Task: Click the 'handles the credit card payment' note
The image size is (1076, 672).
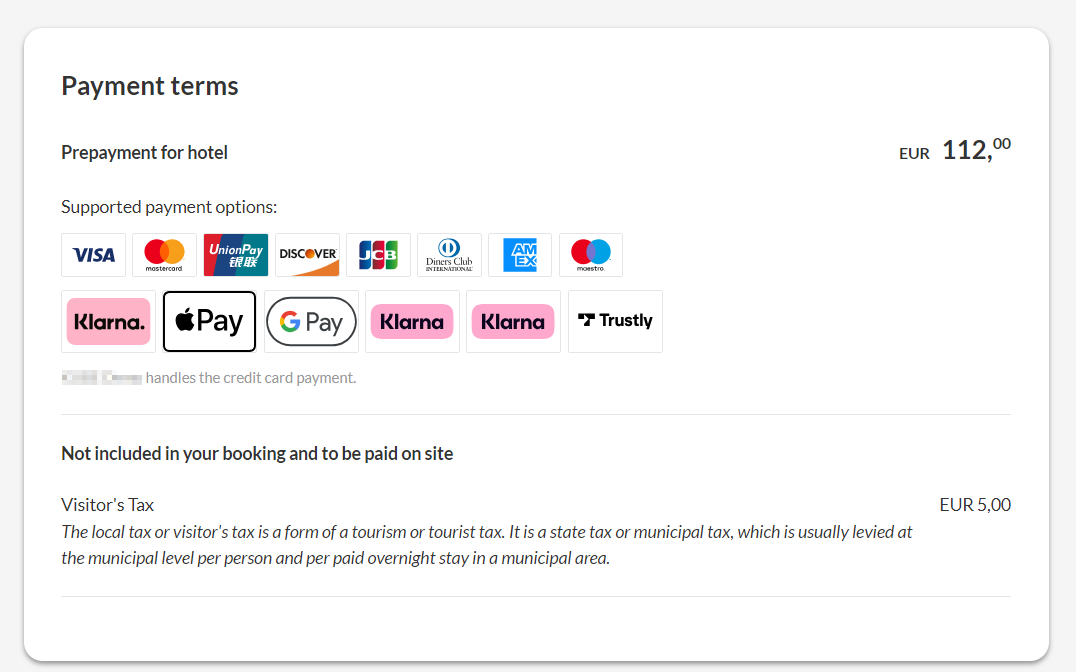Action: click(250, 378)
